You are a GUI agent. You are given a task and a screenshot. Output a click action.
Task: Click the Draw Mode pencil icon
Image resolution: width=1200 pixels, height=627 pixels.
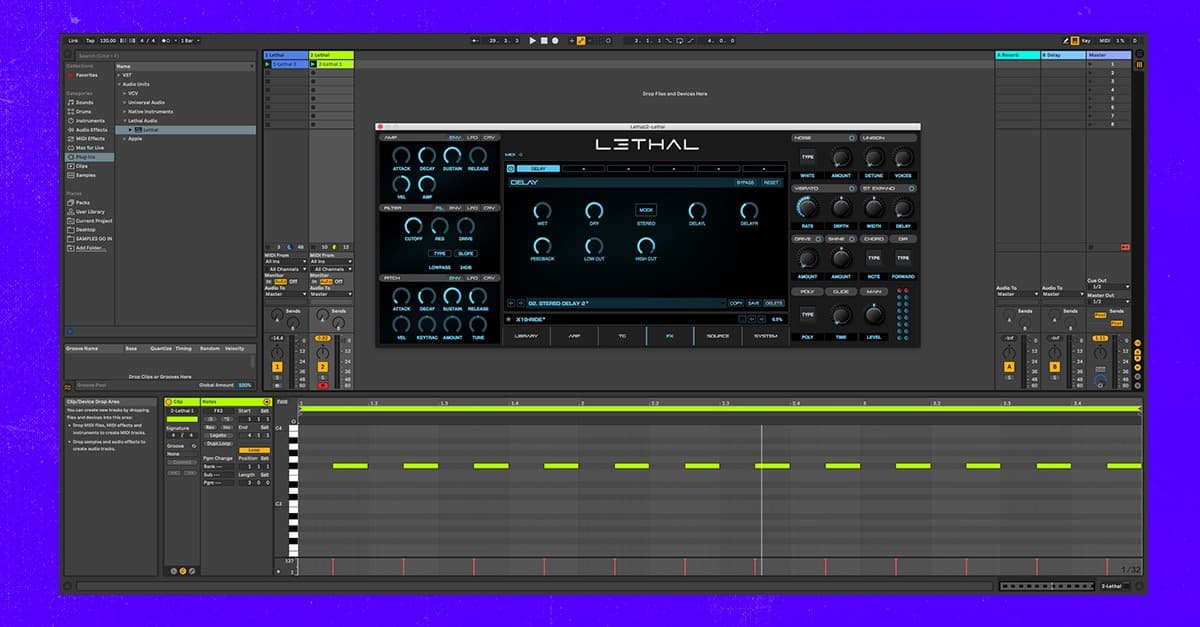tap(579, 40)
